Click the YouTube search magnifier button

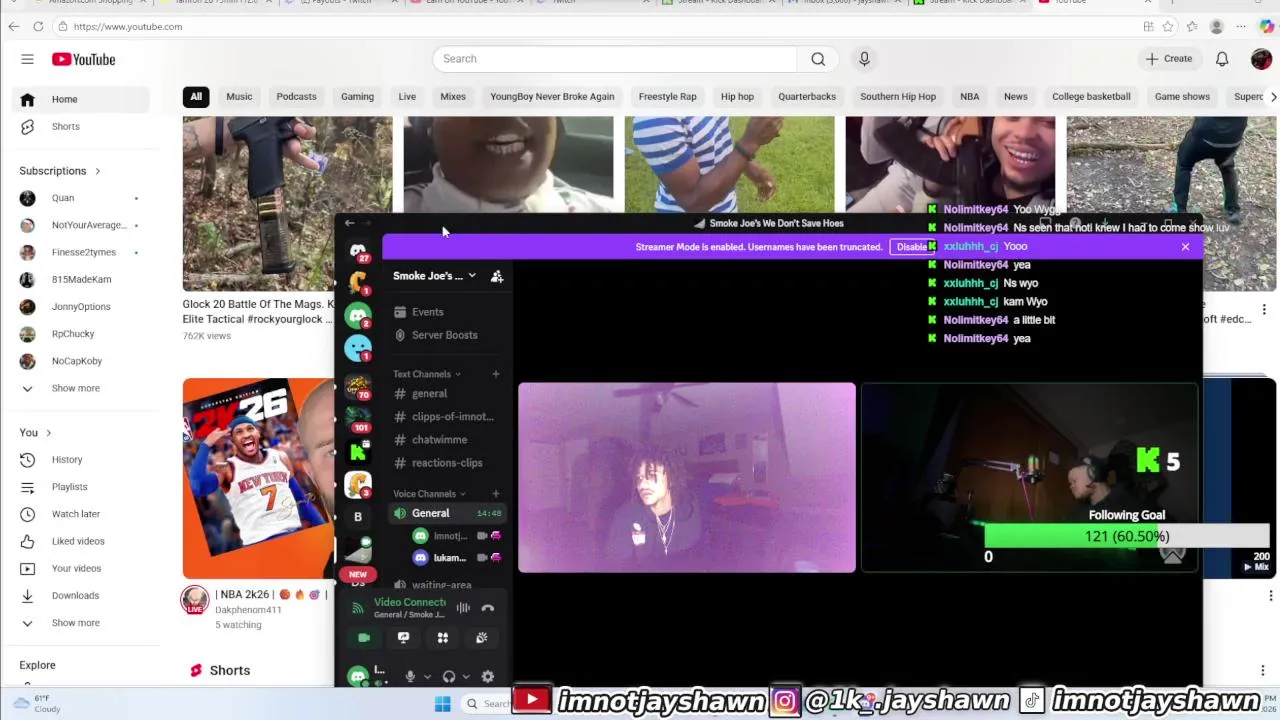coord(818,59)
